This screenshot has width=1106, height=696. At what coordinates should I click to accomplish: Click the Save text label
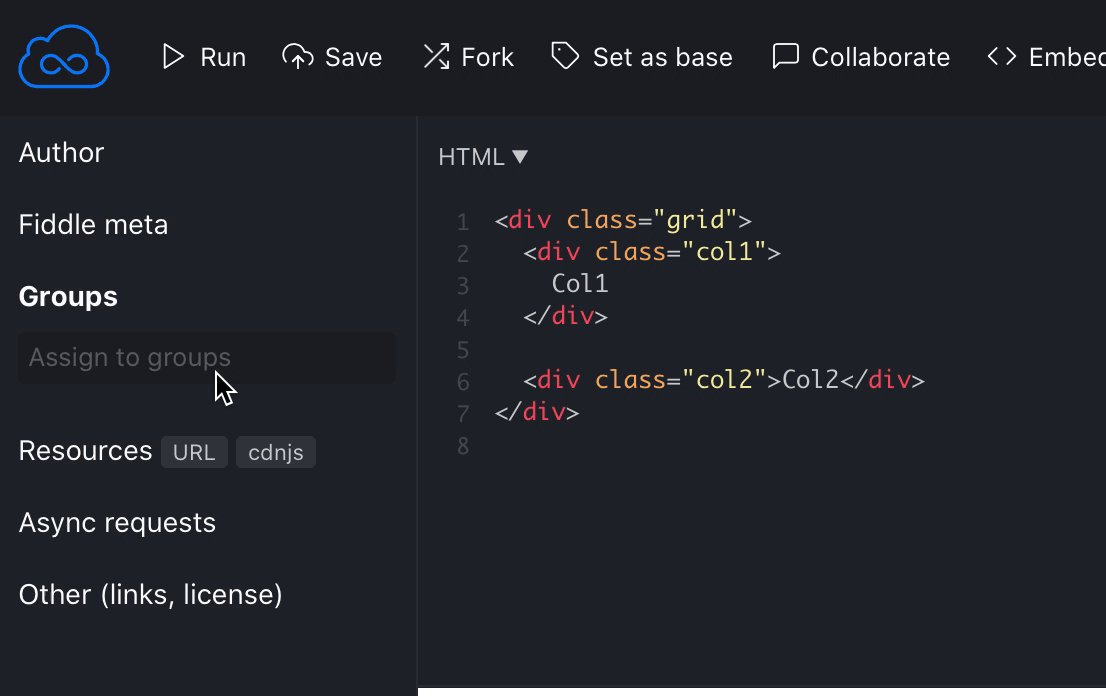(x=353, y=57)
